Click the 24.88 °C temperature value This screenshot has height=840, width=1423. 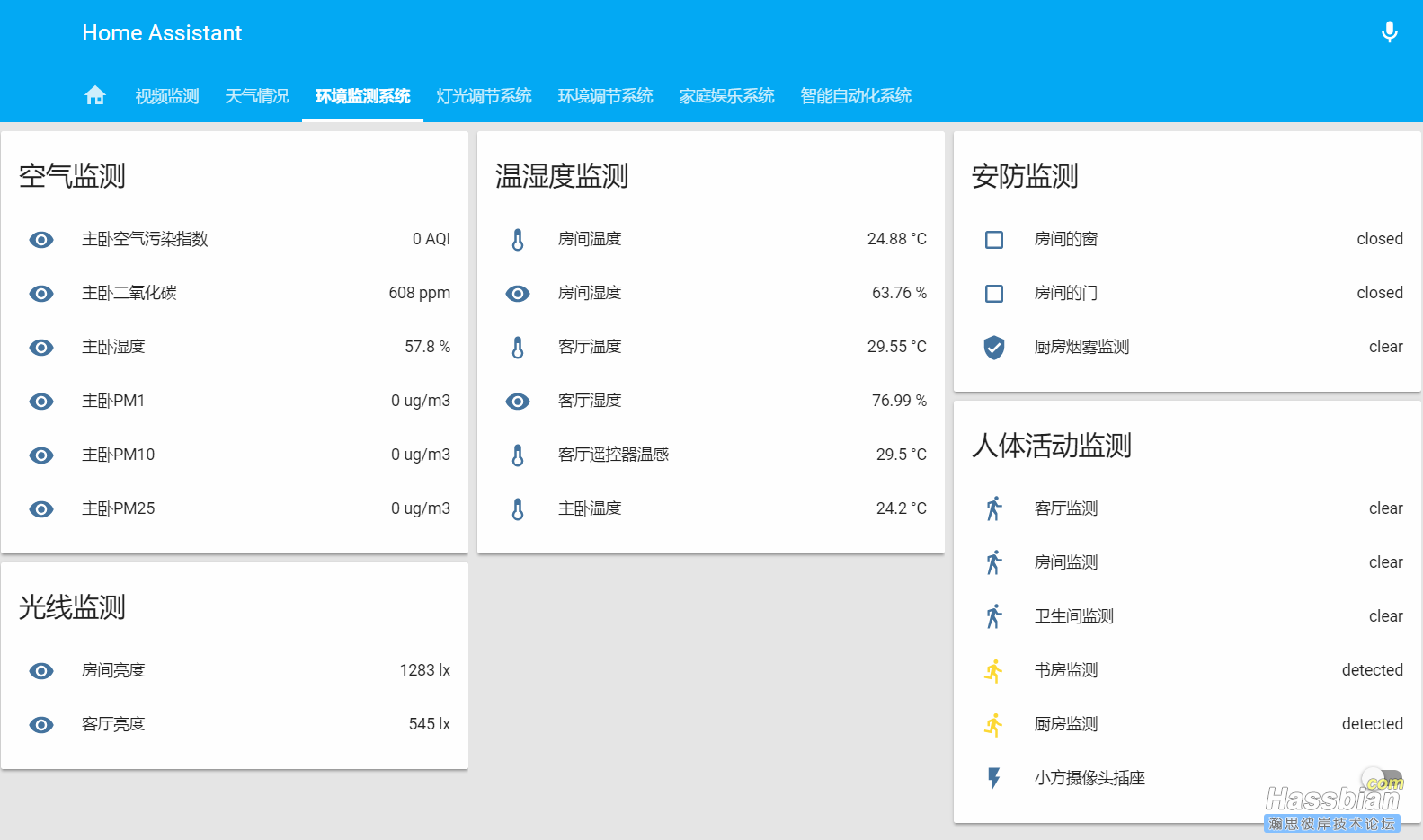click(x=897, y=239)
